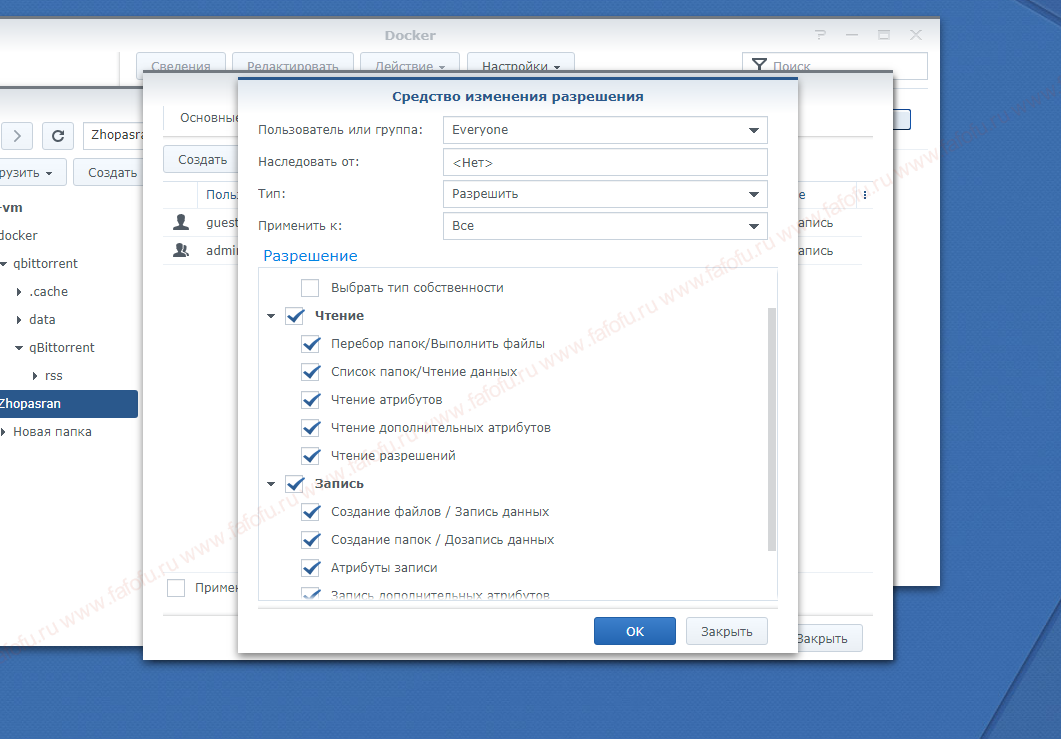The image size is (1061, 739).
Task: Click 'Закрыть' in the properties dialog behind
Action: click(x=830, y=638)
